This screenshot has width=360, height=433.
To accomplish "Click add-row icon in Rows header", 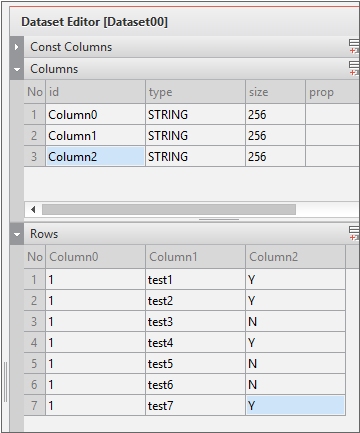I will point(354,233).
